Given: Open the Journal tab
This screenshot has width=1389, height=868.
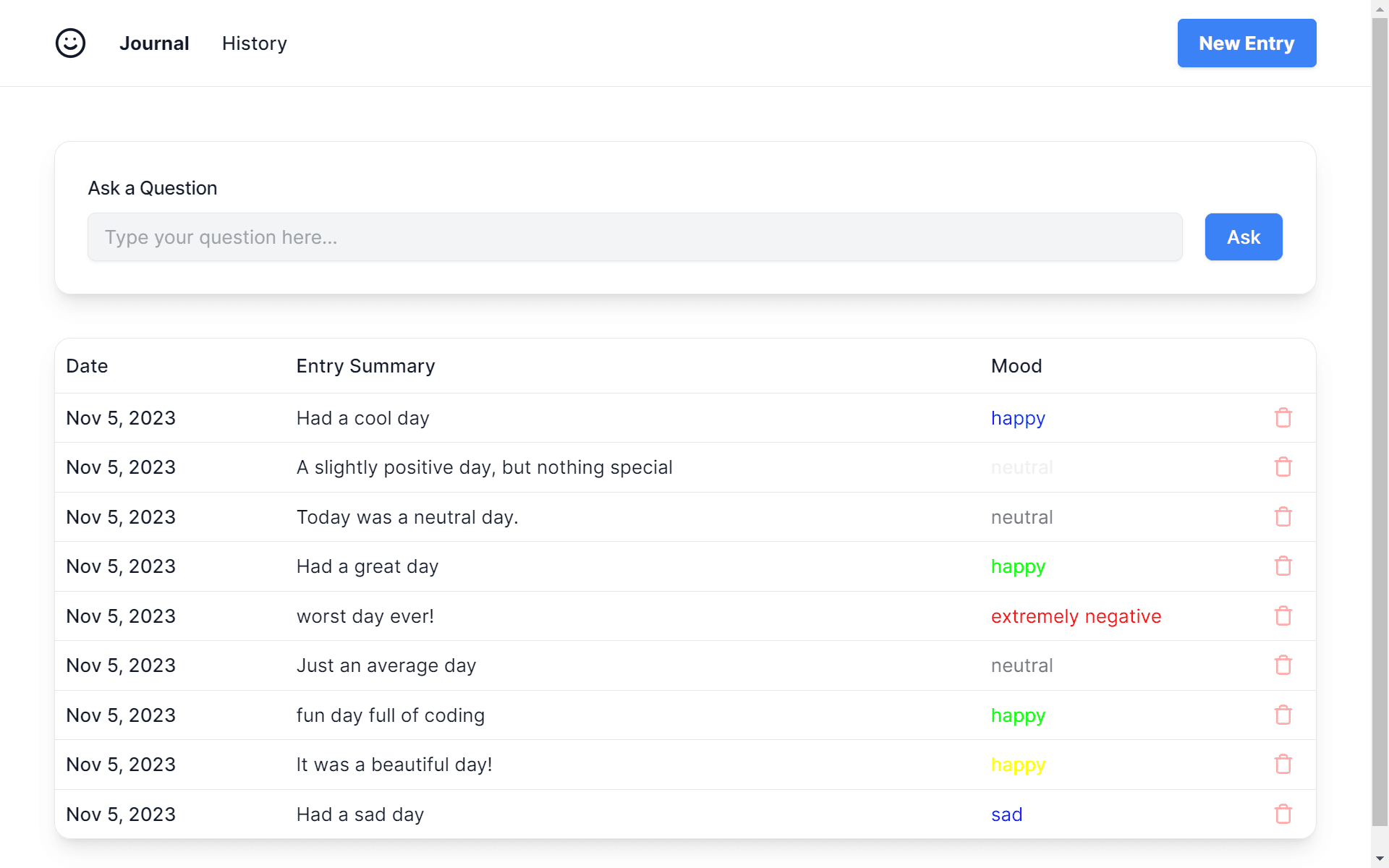Looking at the screenshot, I should pyautogui.click(x=154, y=43).
